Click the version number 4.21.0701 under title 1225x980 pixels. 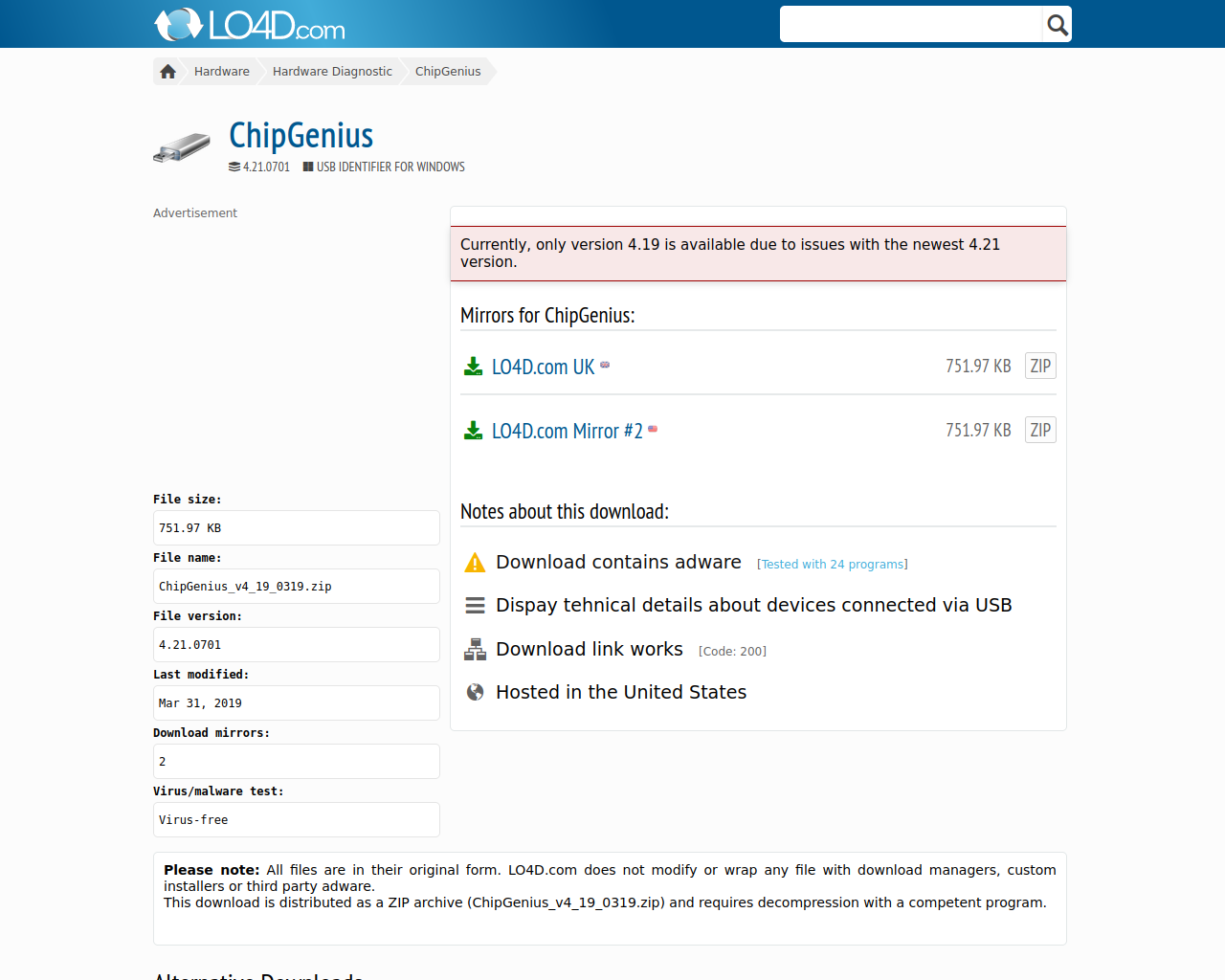click(266, 167)
